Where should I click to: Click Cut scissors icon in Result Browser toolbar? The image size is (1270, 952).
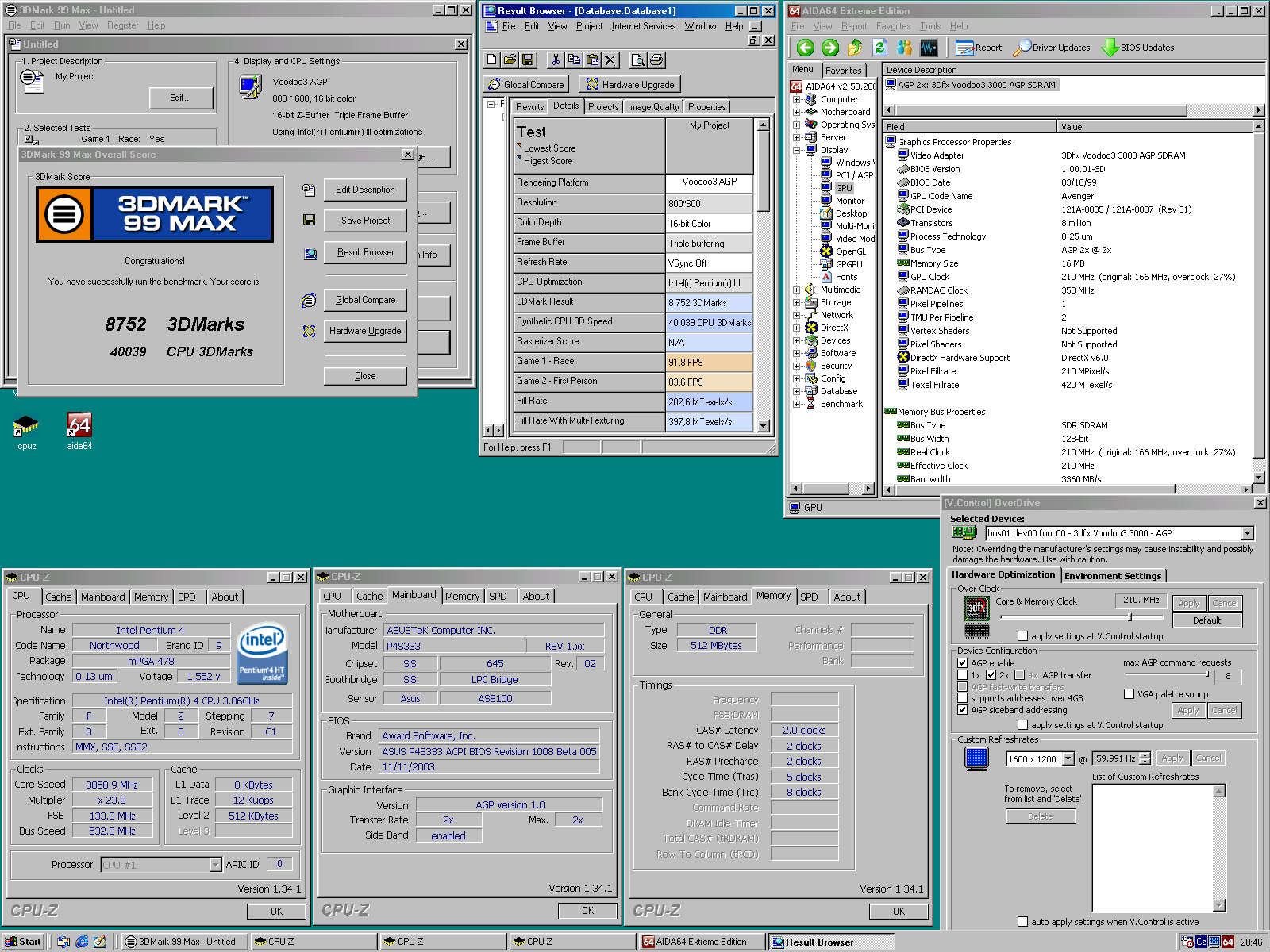(556, 59)
